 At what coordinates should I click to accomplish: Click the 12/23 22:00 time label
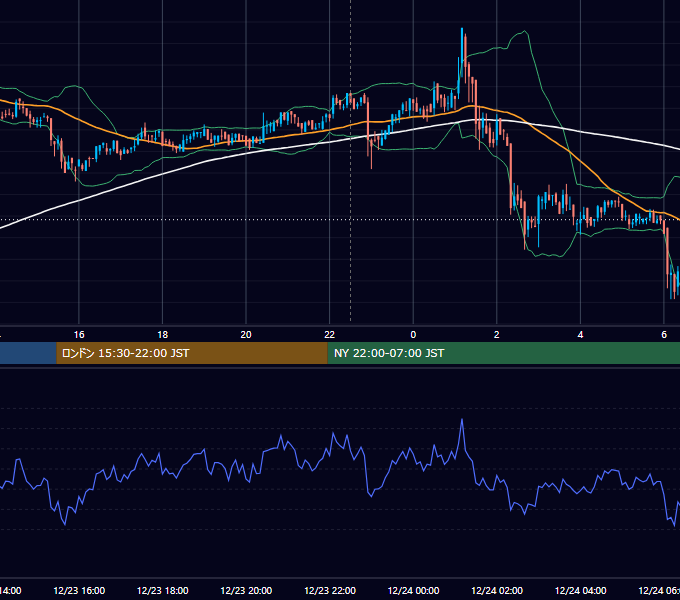click(x=330, y=590)
